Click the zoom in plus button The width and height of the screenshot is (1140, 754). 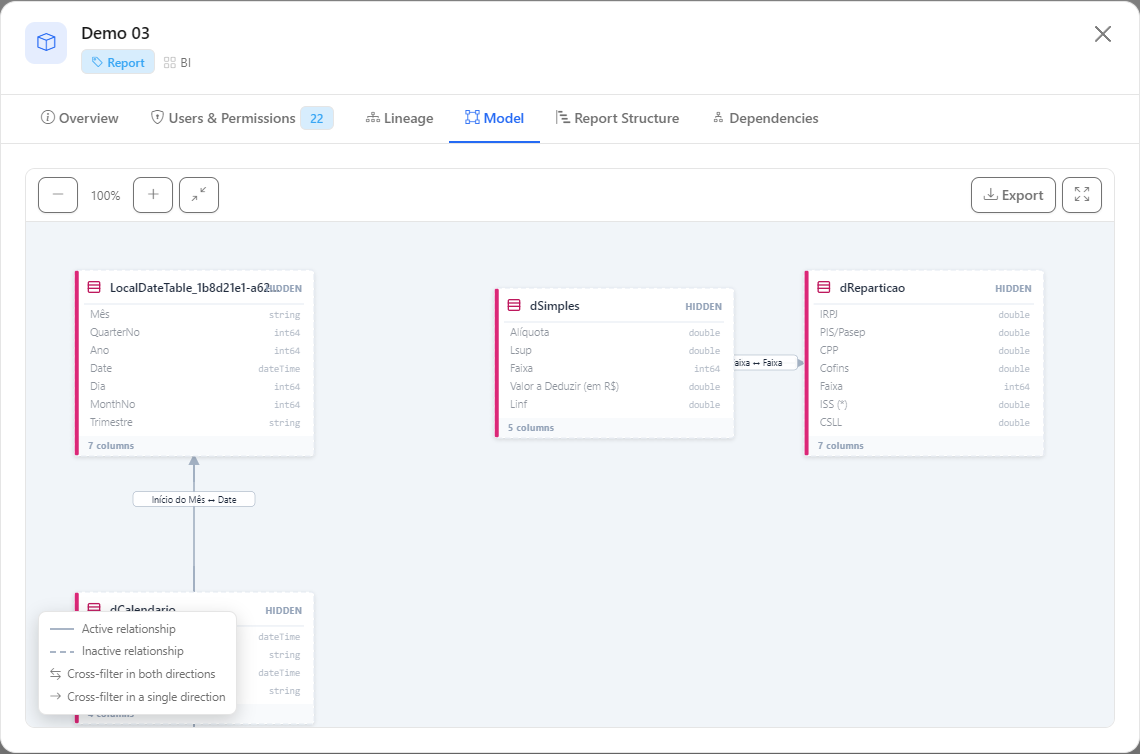[153, 195]
